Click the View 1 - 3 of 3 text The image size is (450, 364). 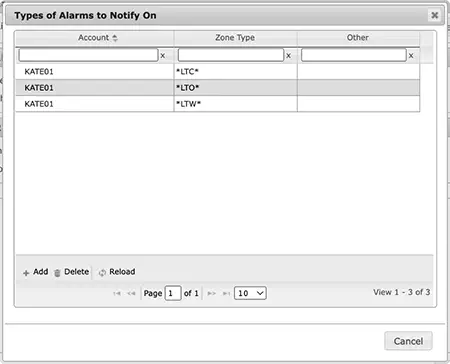click(x=401, y=292)
